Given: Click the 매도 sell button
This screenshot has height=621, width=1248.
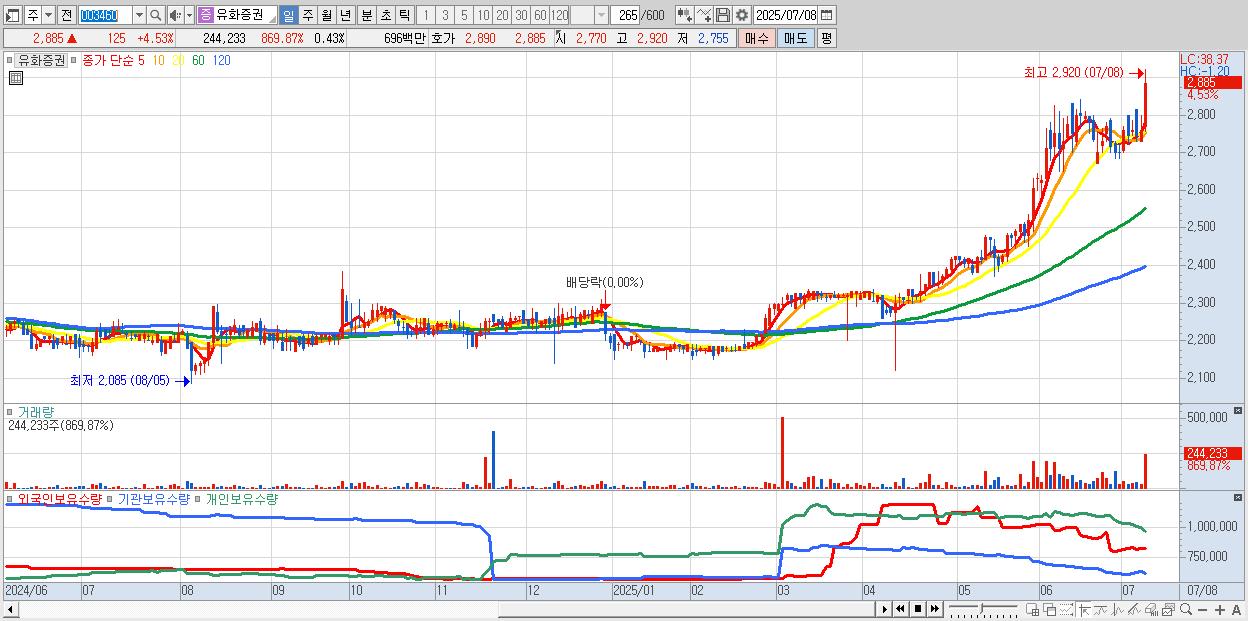Looking at the screenshot, I should (796, 38).
